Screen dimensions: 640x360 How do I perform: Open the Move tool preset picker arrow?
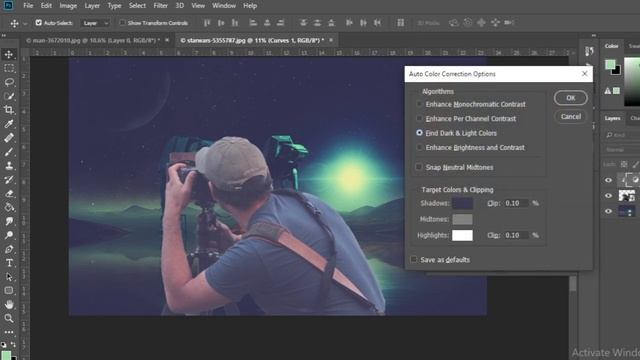pos(25,23)
